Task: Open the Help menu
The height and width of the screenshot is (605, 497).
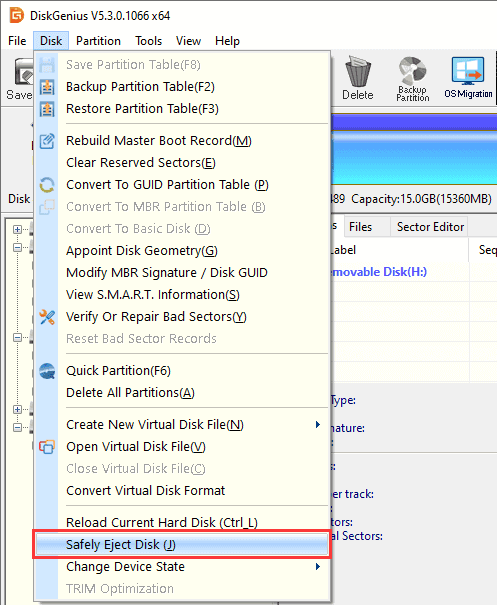Action: point(227,41)
